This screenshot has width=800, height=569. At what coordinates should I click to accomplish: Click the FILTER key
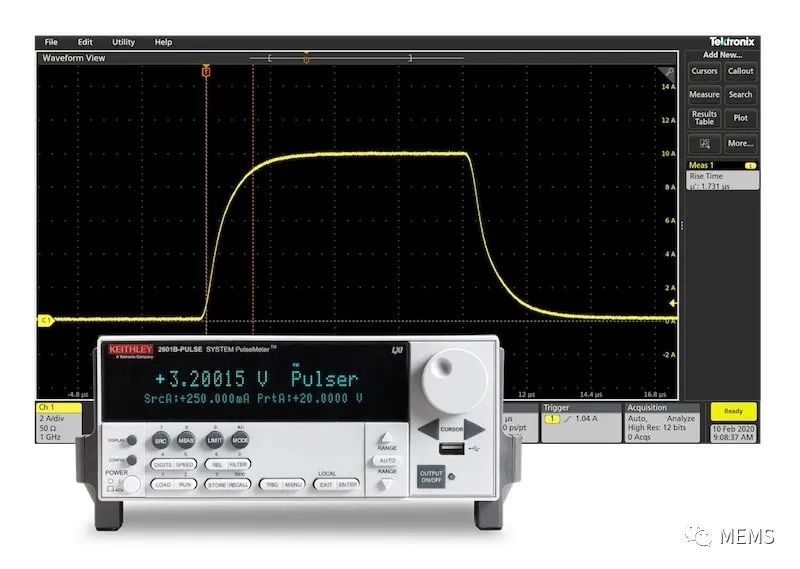(238, 465)
